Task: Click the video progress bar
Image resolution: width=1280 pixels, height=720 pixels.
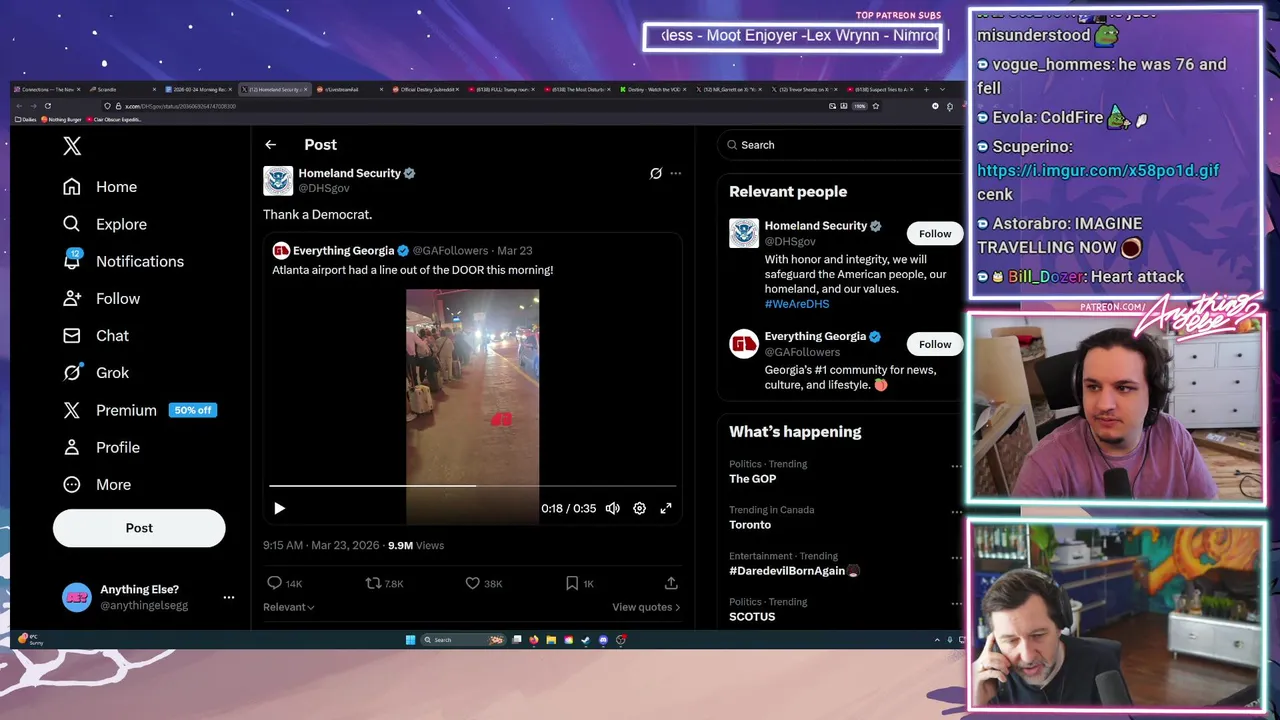Action: [472, 486]
